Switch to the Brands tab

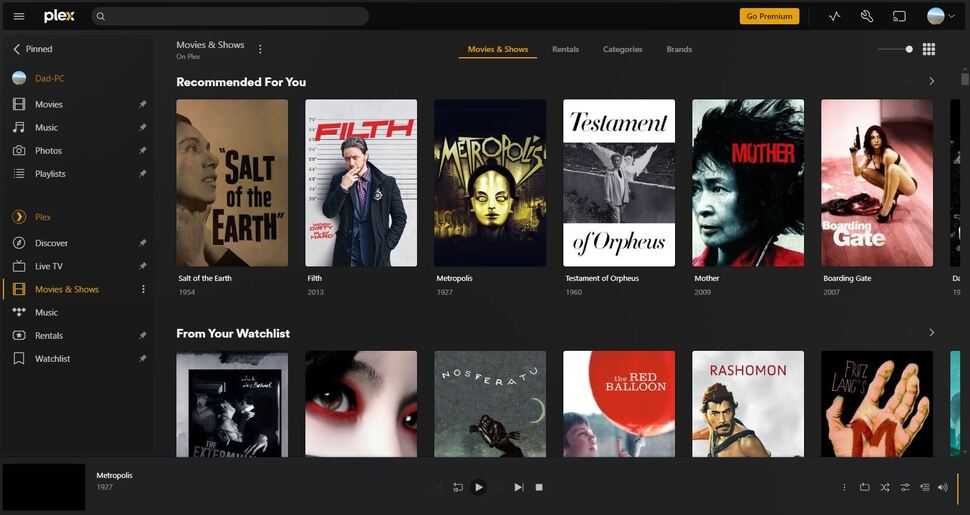click(x=679, y=49)
